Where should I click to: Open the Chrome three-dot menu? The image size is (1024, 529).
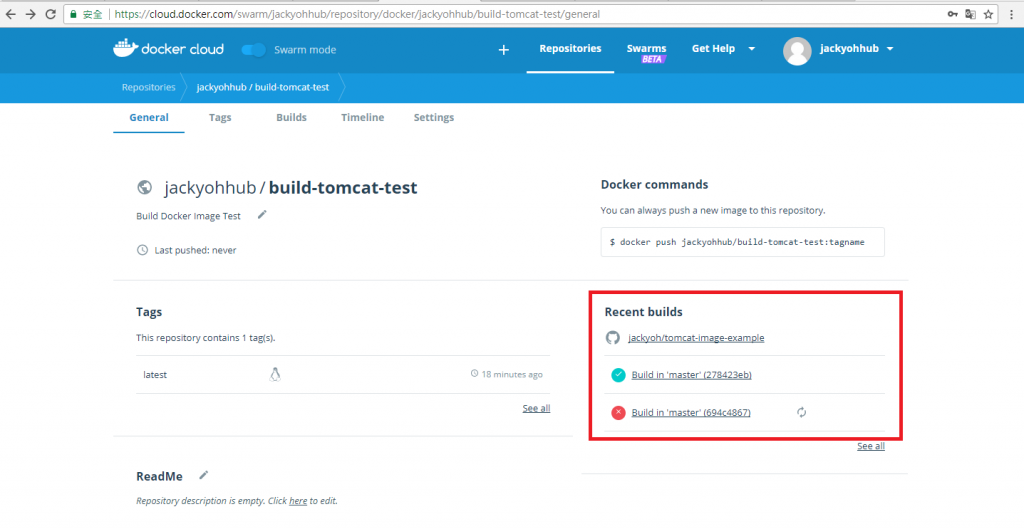1012,14
